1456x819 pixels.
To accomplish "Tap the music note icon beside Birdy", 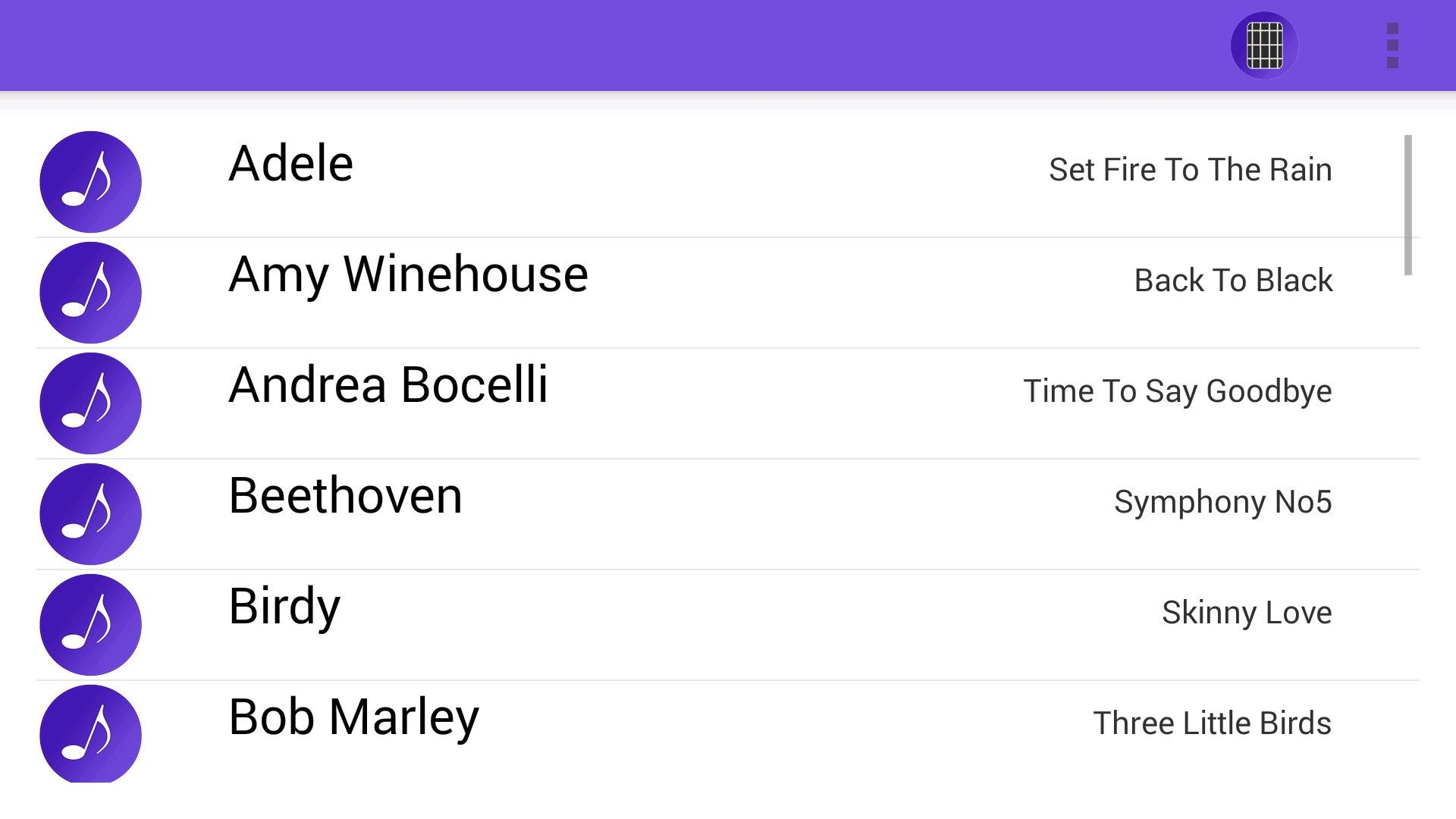I will pyautogui.click(x=90, y=625).
